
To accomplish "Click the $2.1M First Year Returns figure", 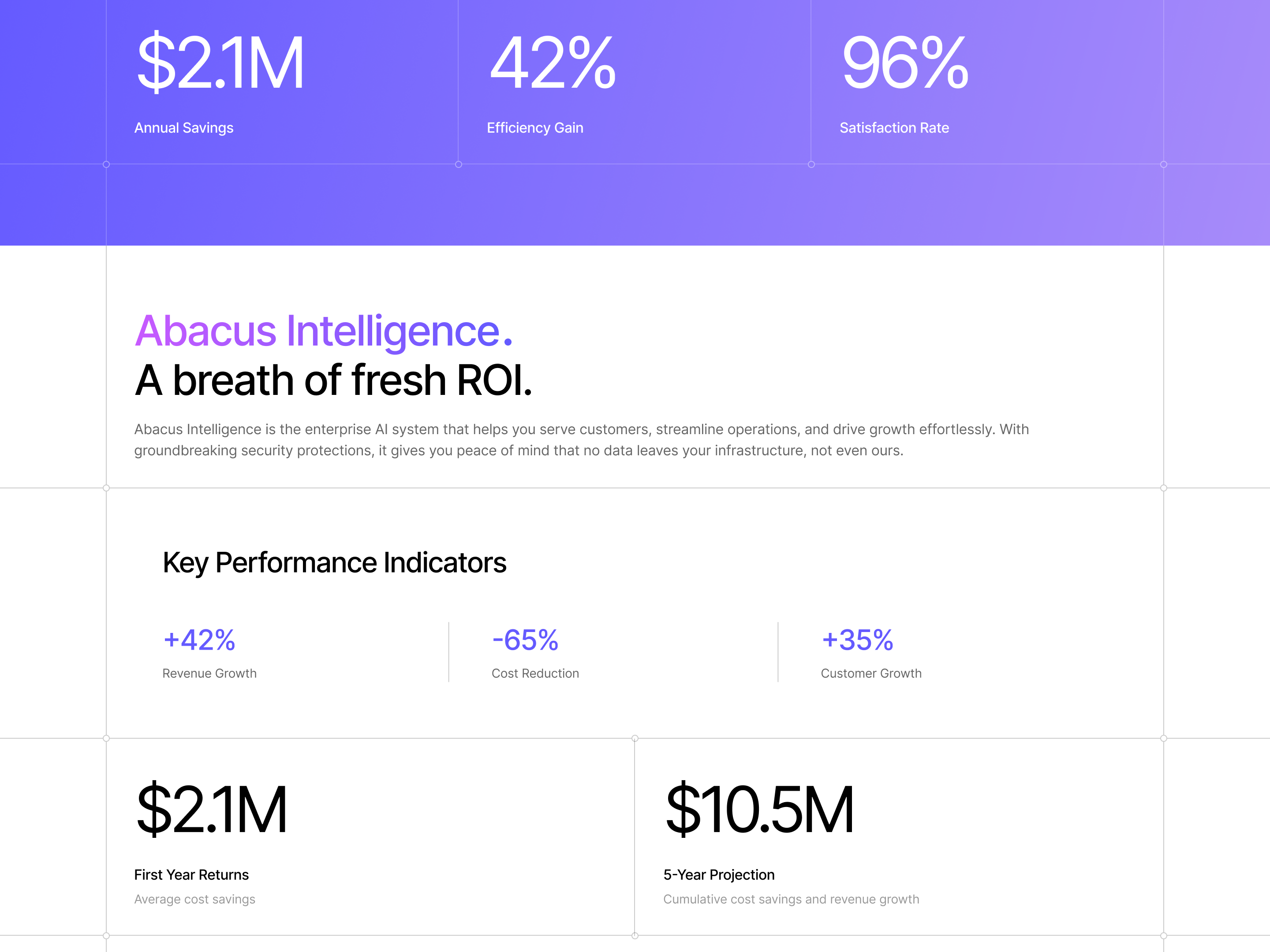I will point(212,810).
